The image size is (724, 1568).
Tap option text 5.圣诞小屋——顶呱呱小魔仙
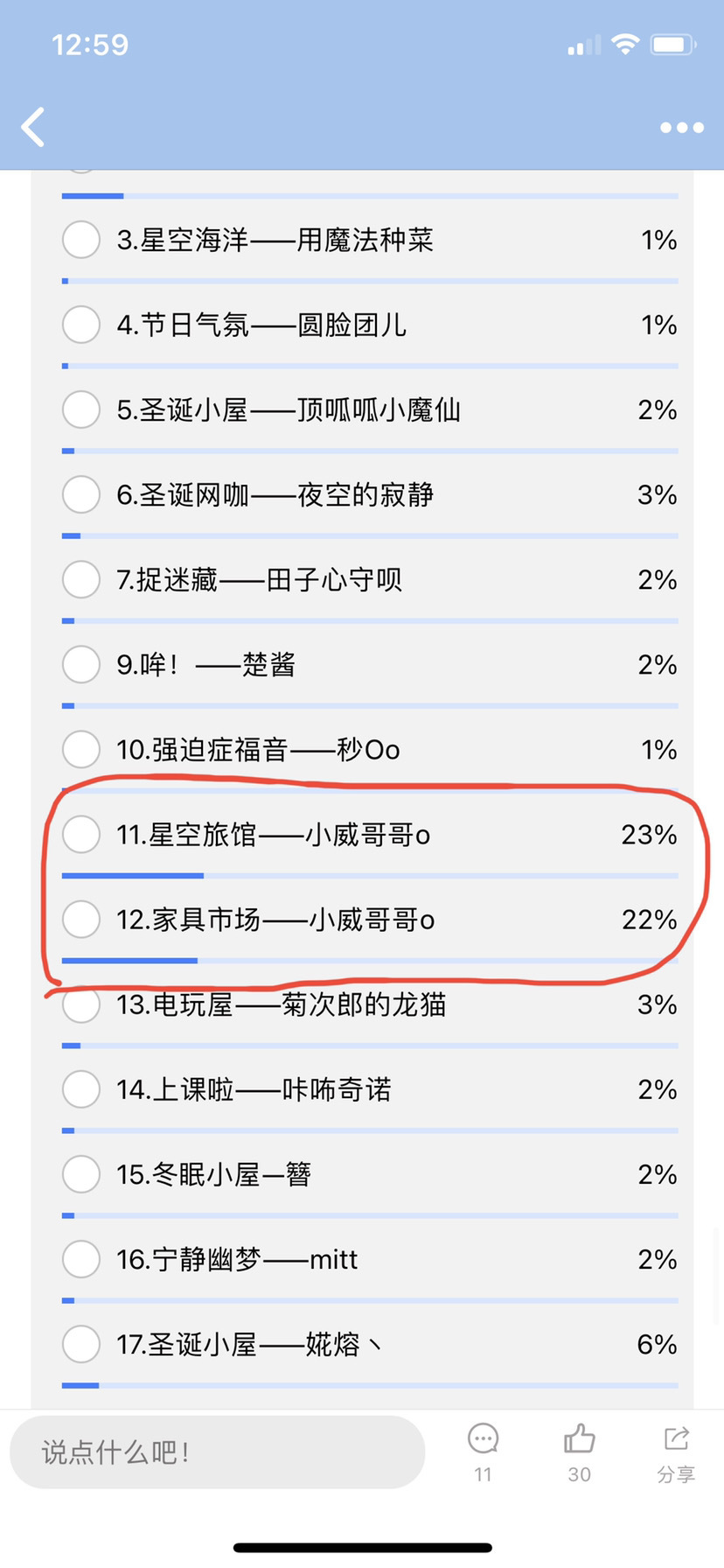[x=289, y=409]
